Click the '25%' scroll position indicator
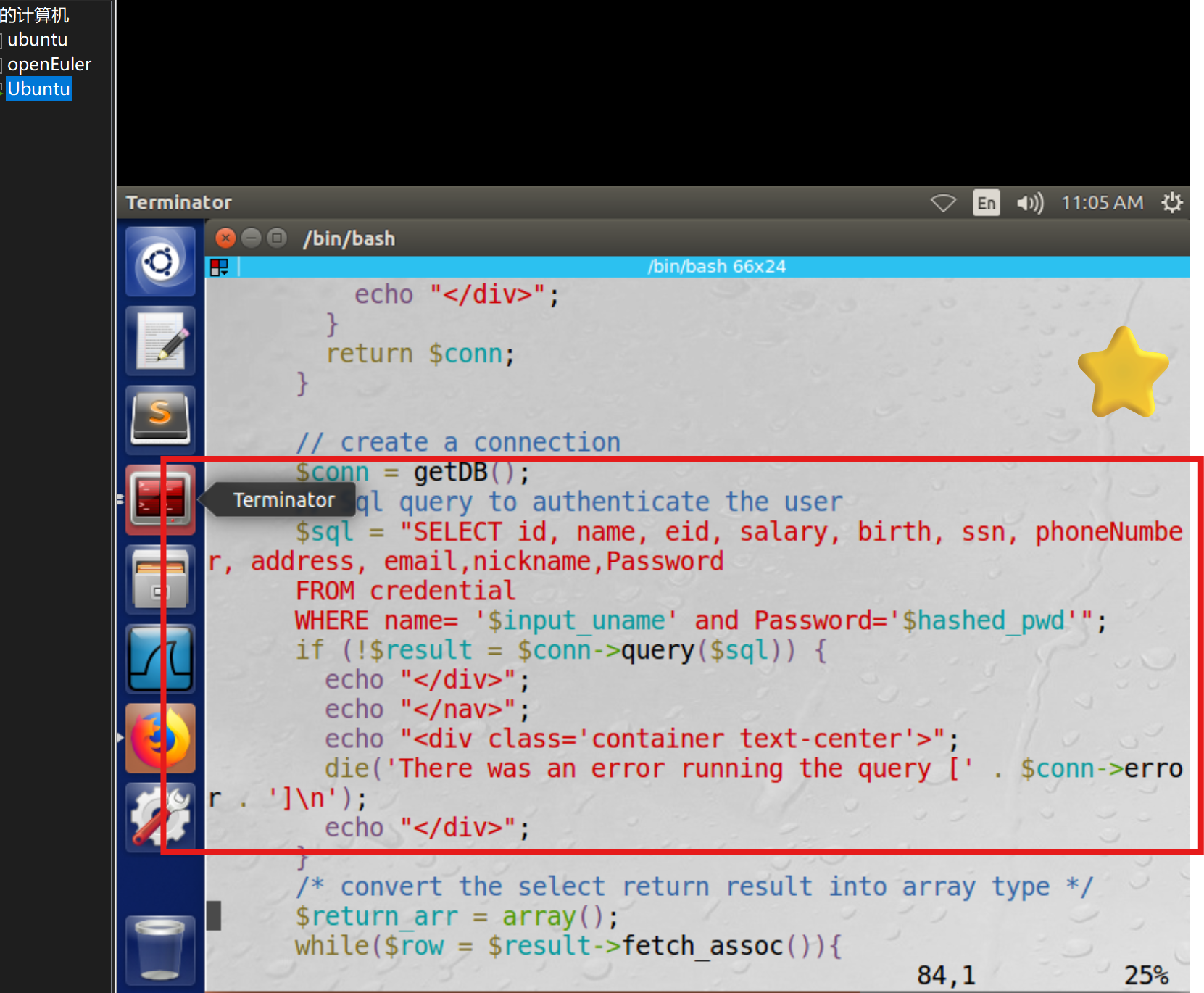Viewport: 1204px width, 993px height. point(1147,976)
